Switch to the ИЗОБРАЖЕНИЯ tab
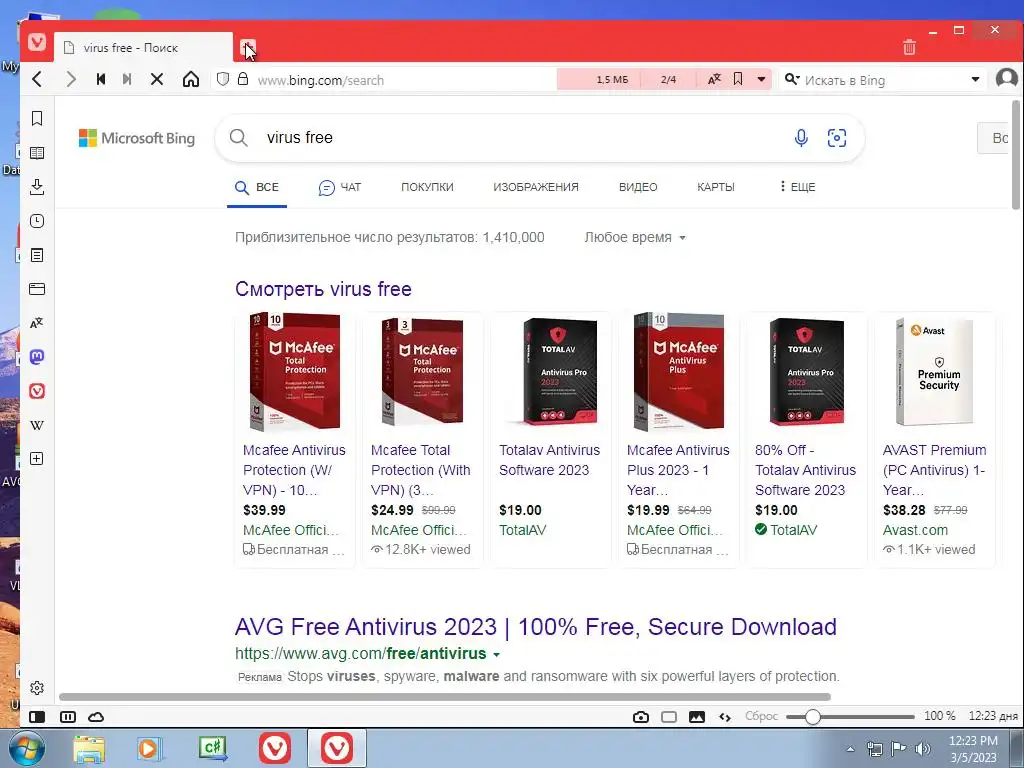The width and height of the screenshot is (1024, 768). [536, 187]
